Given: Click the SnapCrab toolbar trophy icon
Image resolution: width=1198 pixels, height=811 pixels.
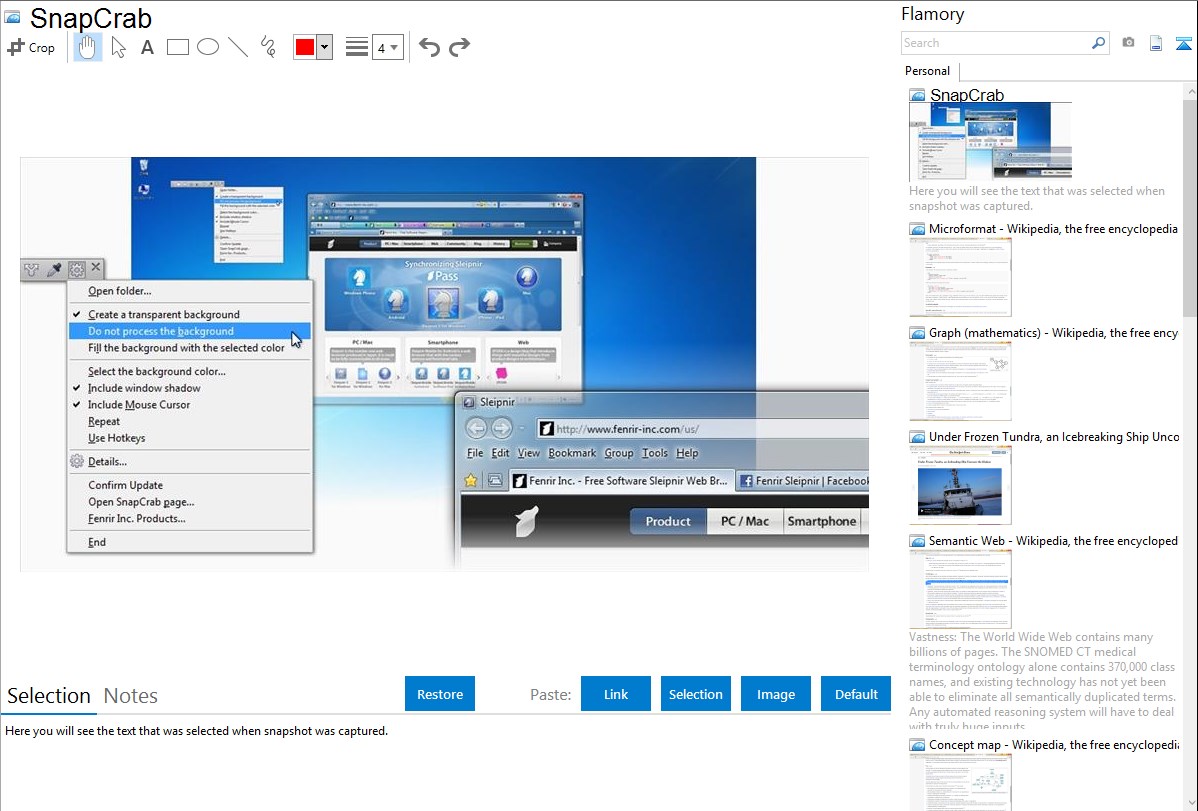Looking at the screenshot, I should pyautogui.click(x=31, y=269).
